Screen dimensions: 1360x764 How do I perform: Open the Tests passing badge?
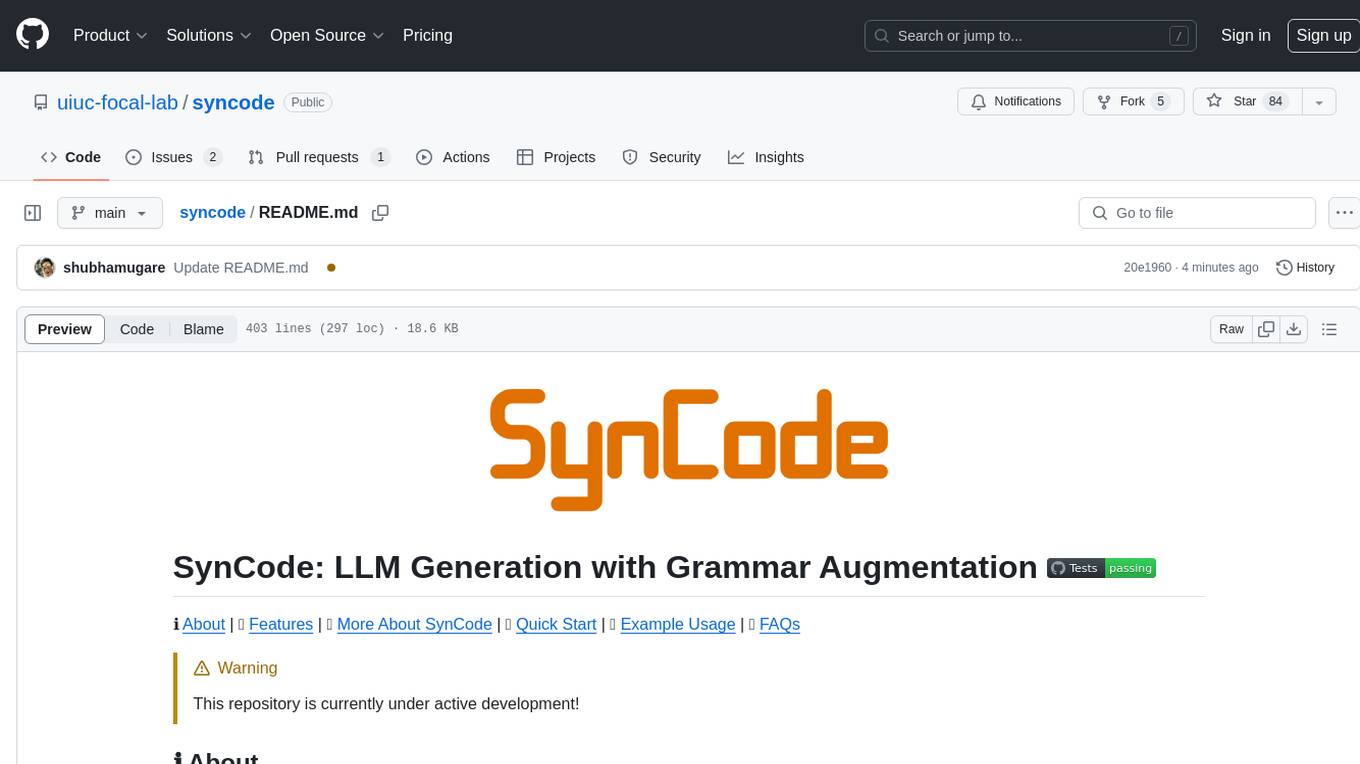point(1101,568)
